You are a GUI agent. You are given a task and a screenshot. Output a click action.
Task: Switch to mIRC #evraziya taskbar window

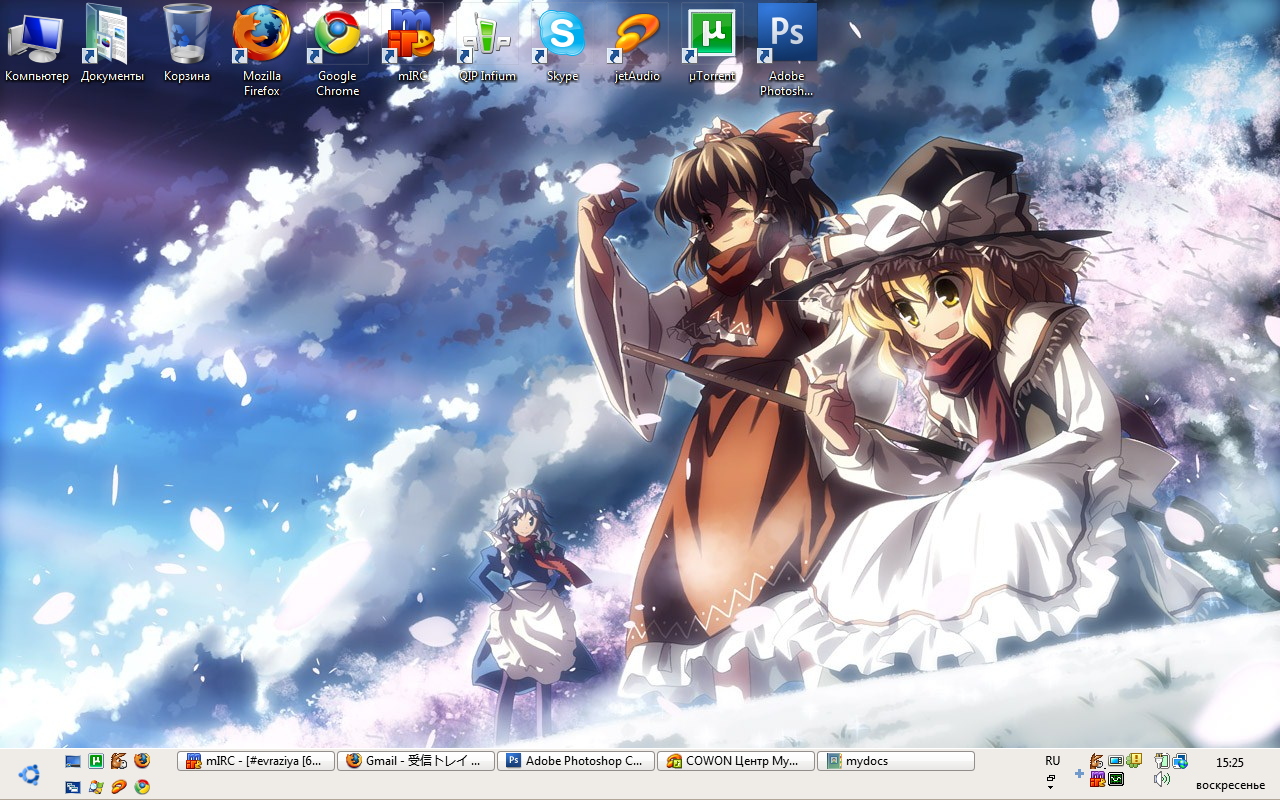(x=256, y=761)
